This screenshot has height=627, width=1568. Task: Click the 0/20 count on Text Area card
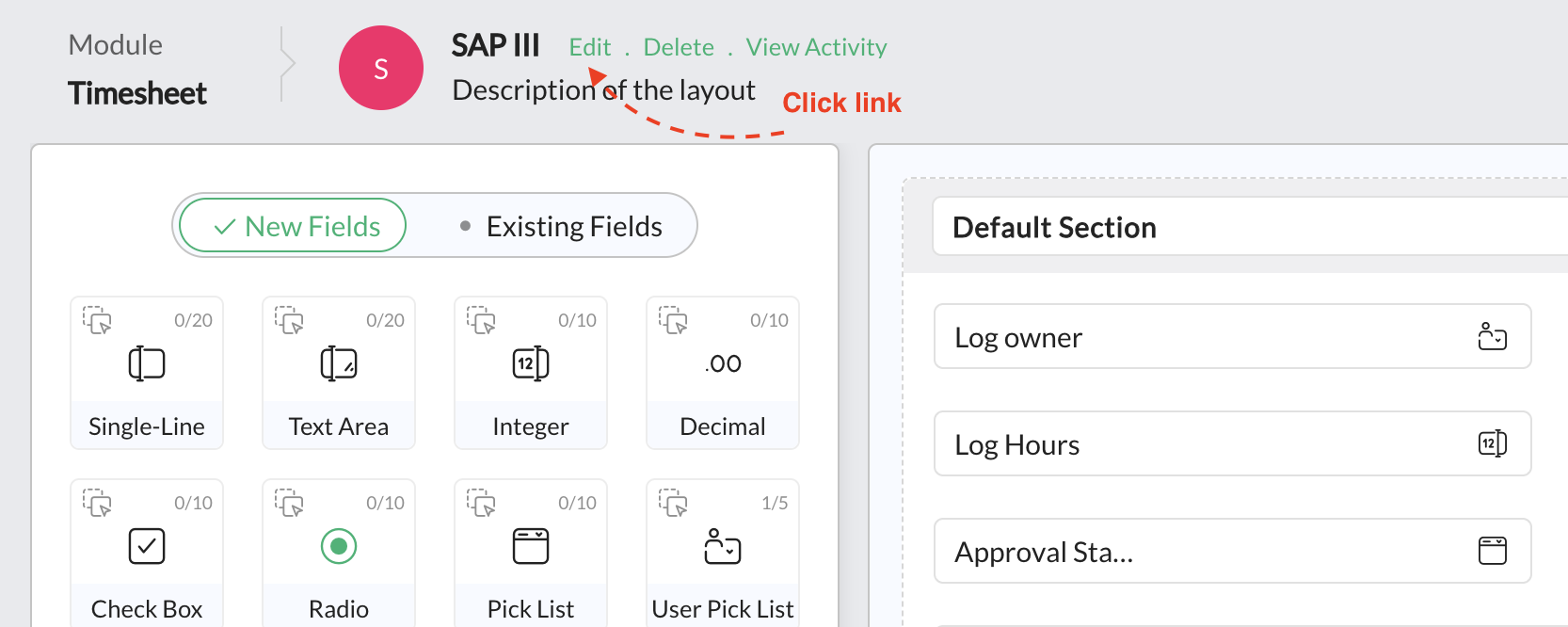coord(385,320)
